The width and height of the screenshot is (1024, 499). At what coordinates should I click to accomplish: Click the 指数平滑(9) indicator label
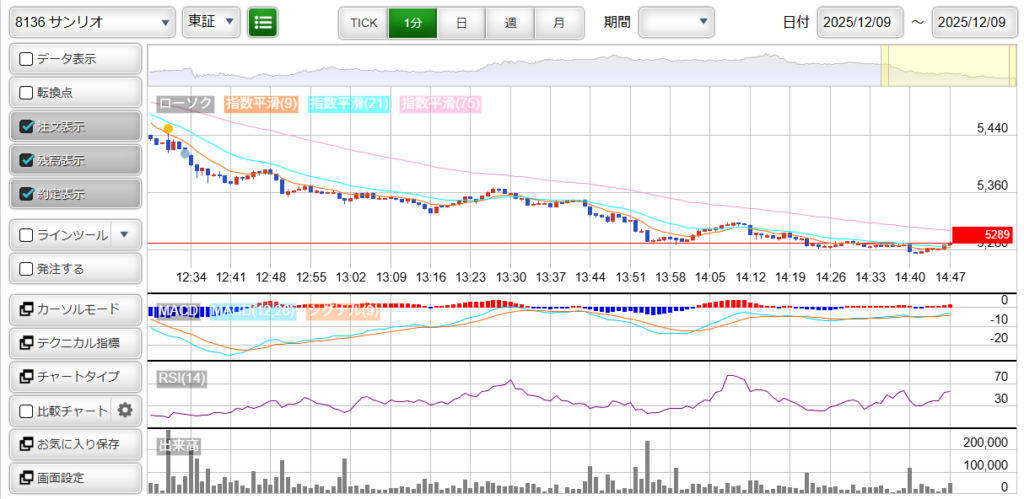coord(261,103)
